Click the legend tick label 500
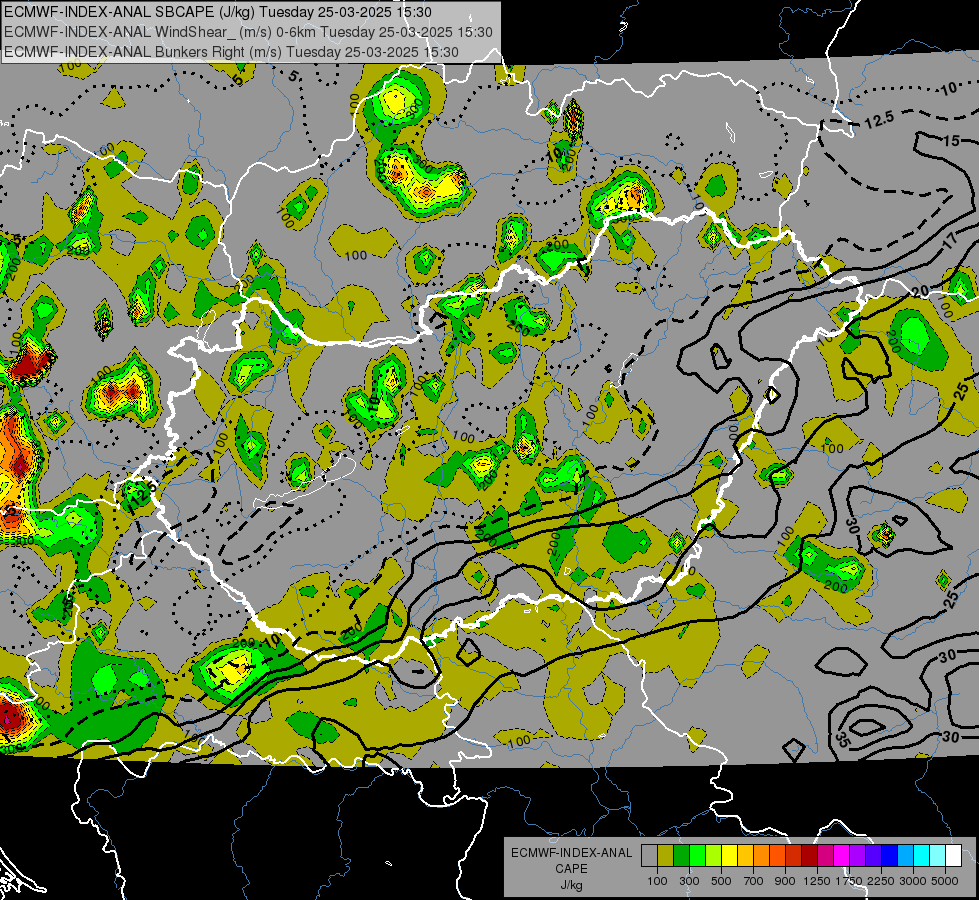This screenshot has width=979, height=900. click(x=721, y=881)
